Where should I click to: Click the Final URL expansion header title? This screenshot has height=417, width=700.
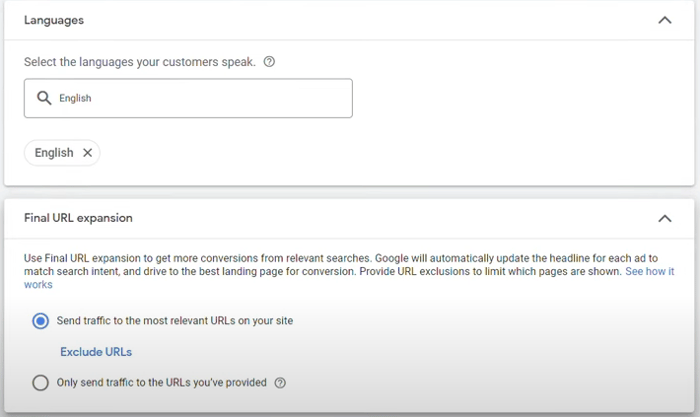78,218
